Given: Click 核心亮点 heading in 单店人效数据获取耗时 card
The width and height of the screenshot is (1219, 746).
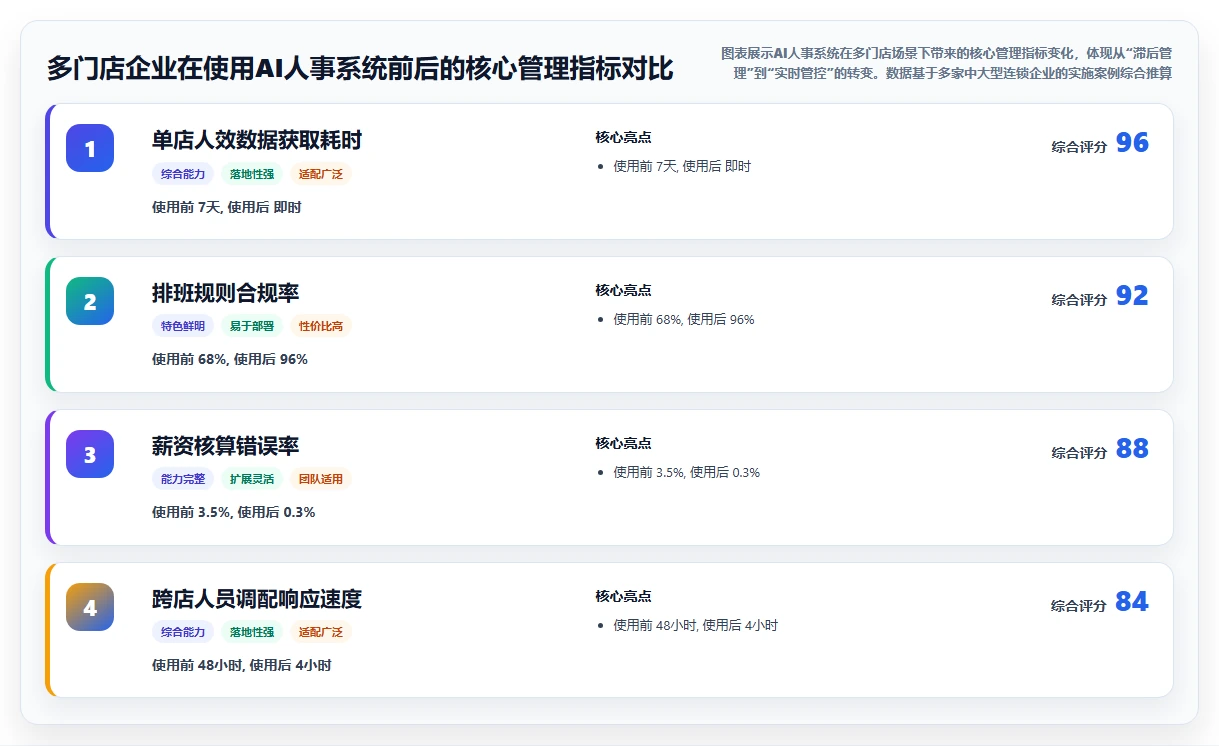Looking at the screenshot, I should (x=623, y=137).
